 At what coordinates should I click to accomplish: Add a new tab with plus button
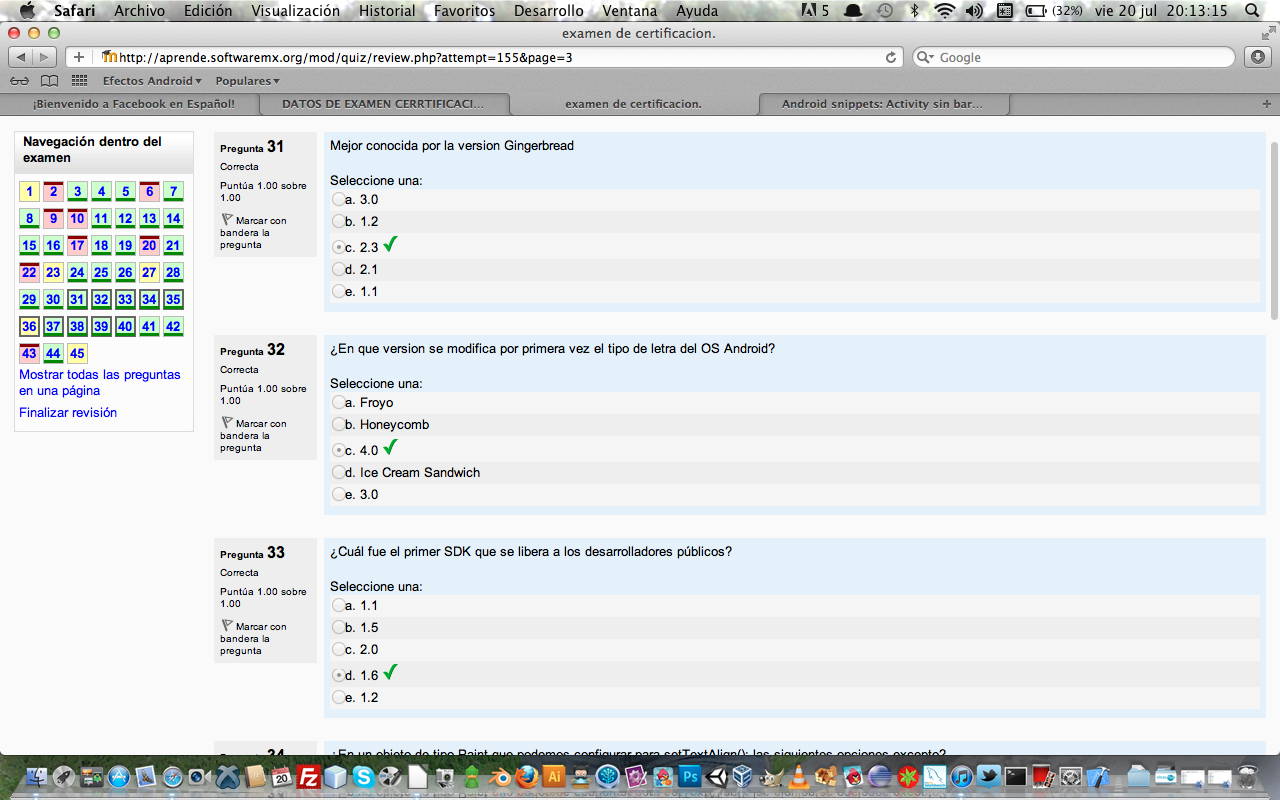point(1267,104)
